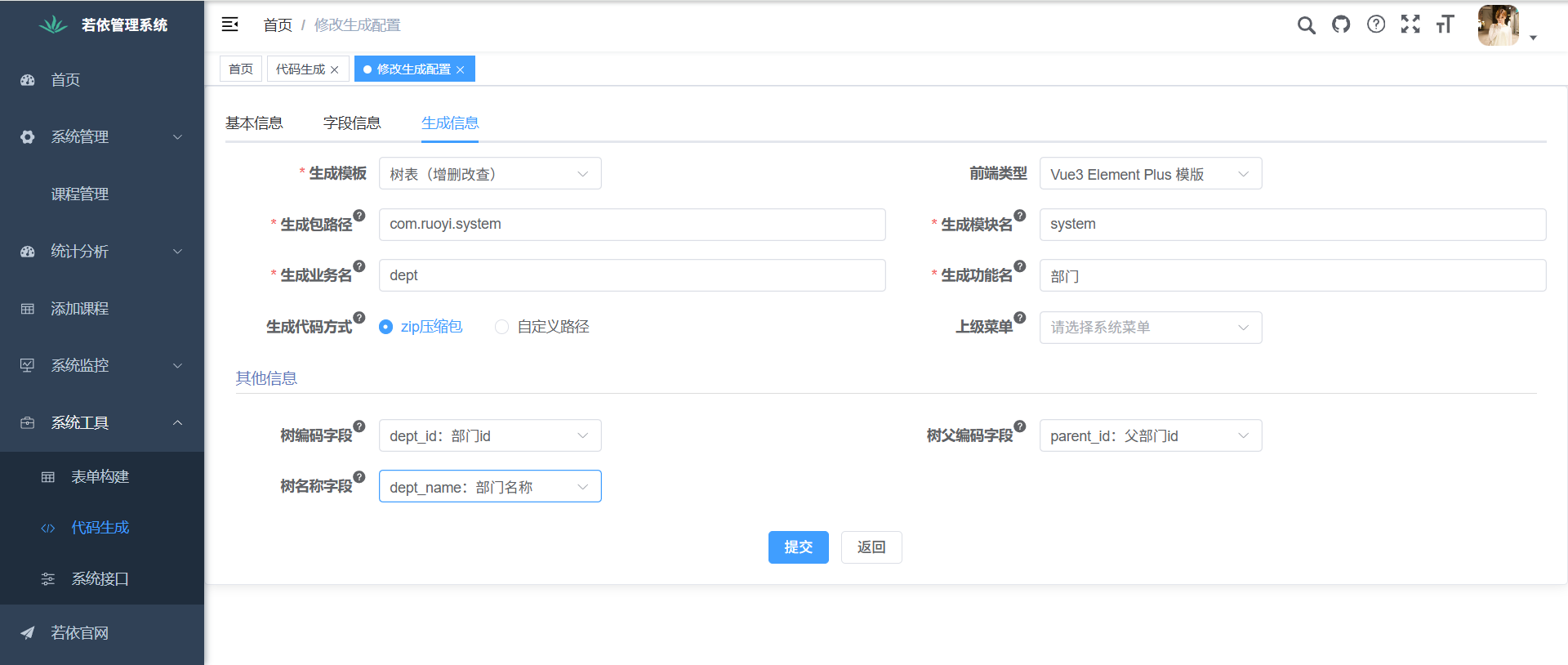Open the 生成模板 dropdown
The height and width of the screenshot is (665, 1568).
(x=490, y=173)
